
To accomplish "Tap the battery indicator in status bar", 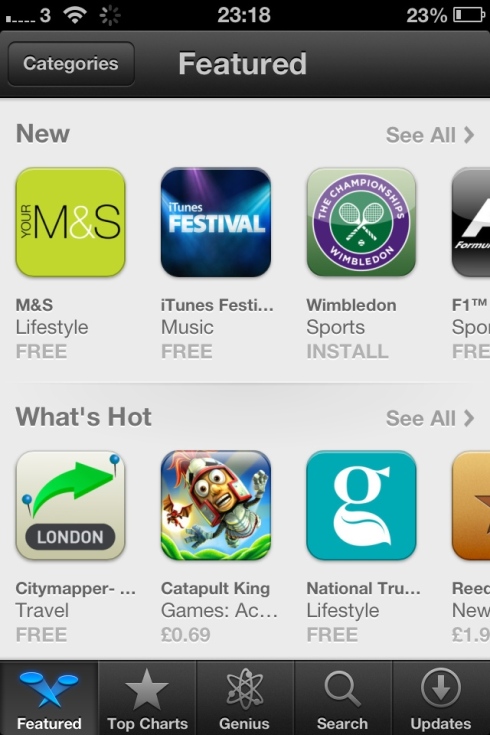I will click(x=469, y=15).
